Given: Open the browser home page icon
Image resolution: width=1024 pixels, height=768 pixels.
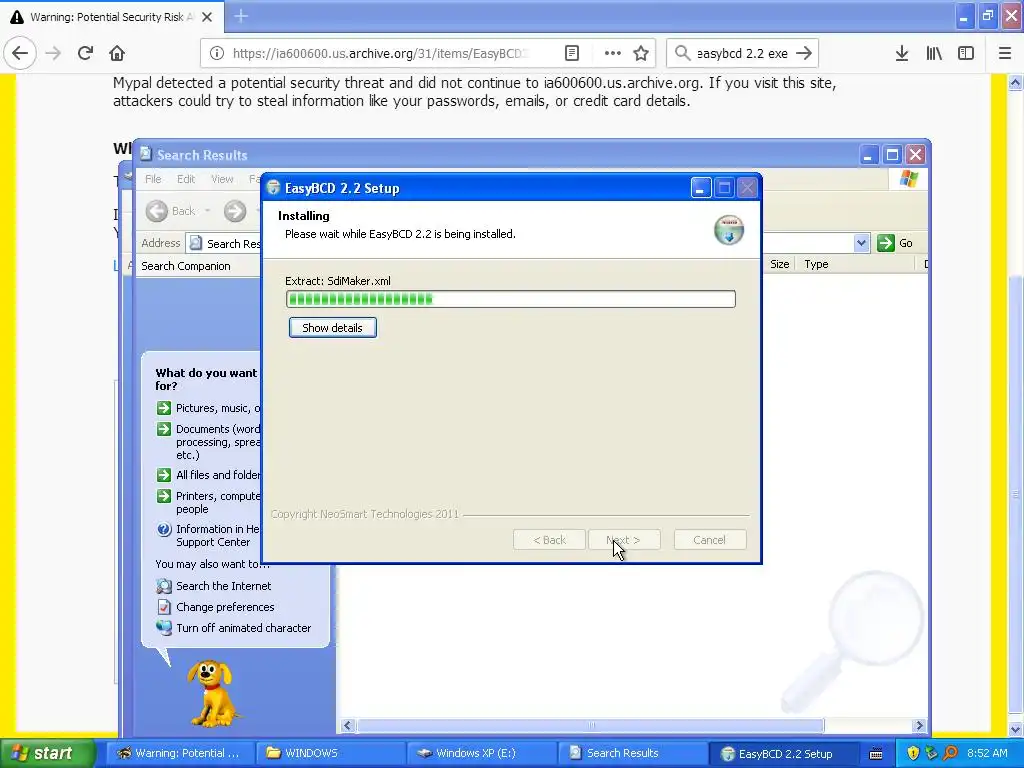Looking at the screenshot, I should pos(117,53).
